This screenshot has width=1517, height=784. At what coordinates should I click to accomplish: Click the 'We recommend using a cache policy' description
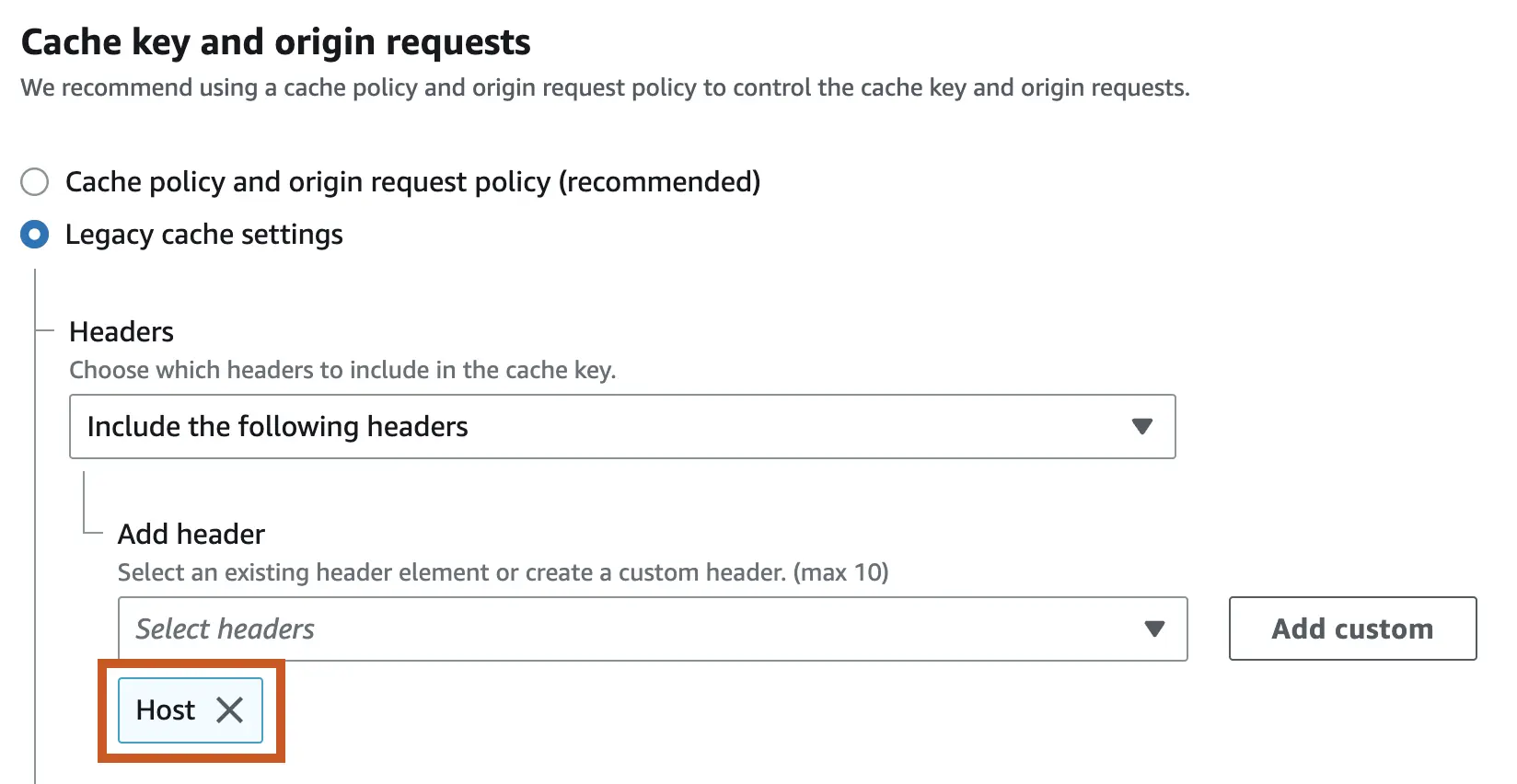coord(605,88)
